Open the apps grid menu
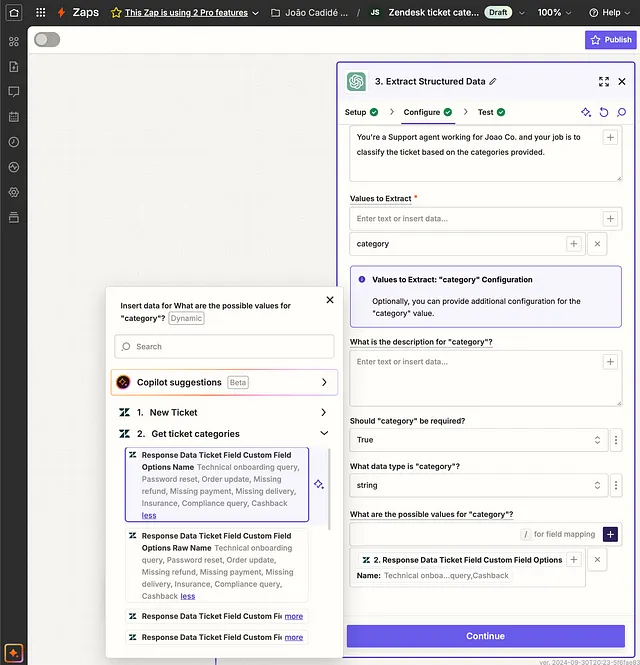Viewport: 640px width, 665px height. (x=40, y=12)
